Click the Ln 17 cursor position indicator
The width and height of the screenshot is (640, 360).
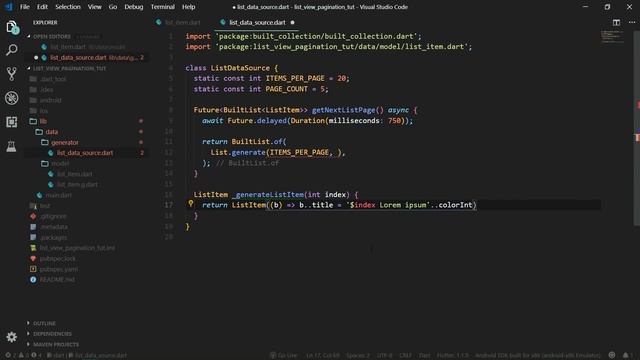point(323,355)
